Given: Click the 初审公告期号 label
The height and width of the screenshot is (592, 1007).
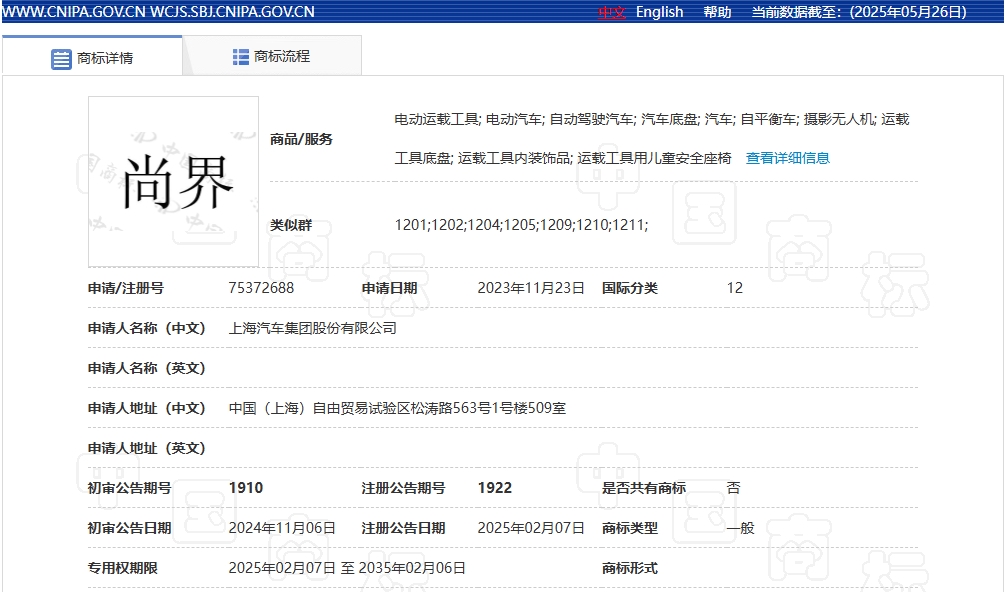Looking at the screenshot, I should coord(130,488).
